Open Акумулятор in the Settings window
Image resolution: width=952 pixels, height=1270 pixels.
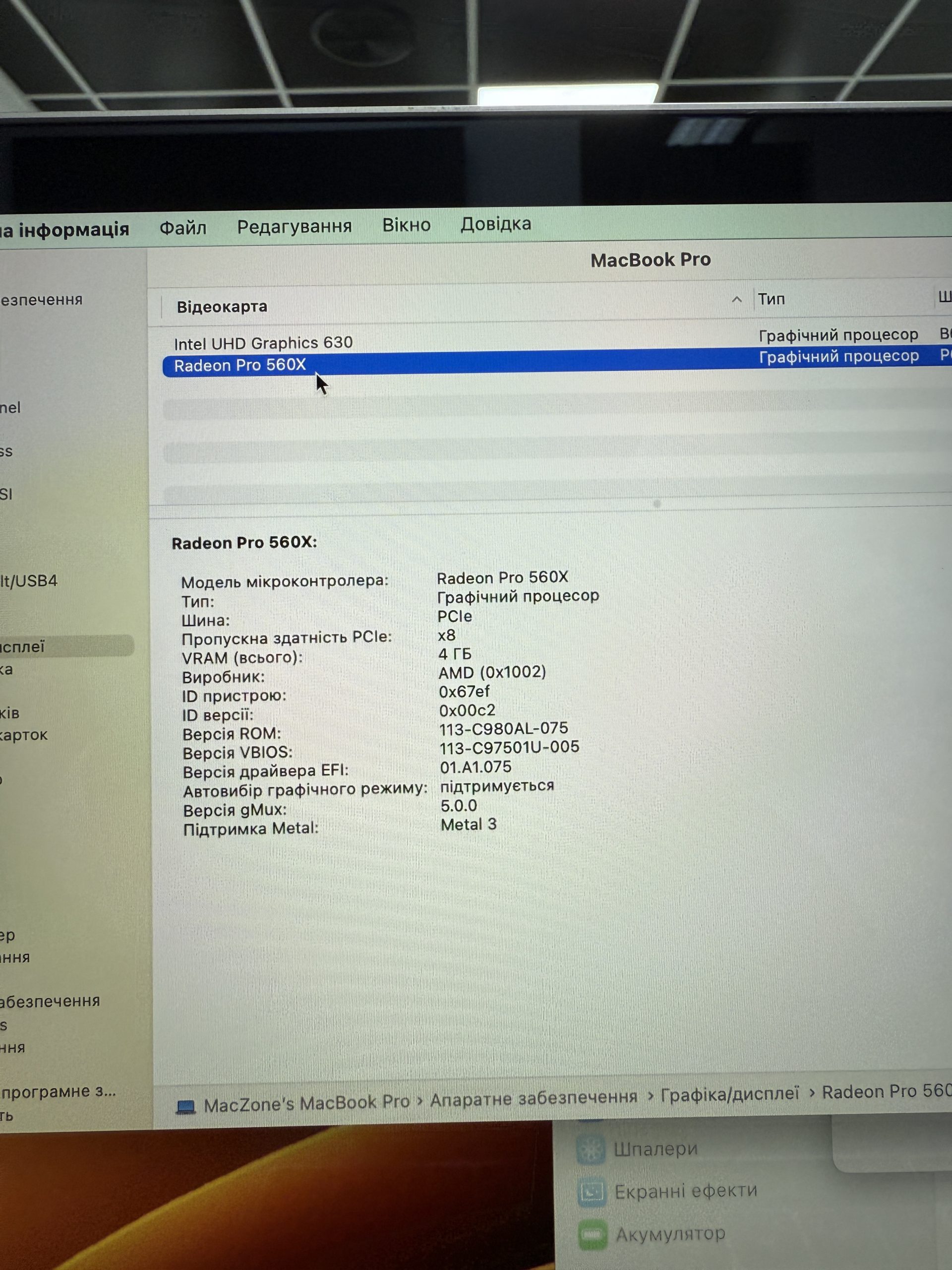[x=670, y=1234]
